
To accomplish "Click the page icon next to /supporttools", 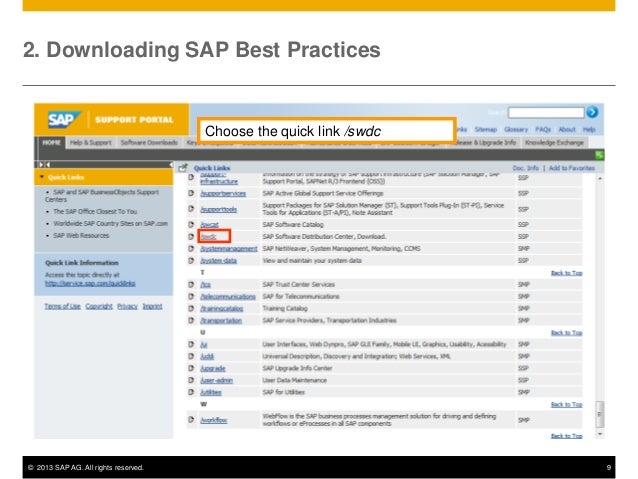I will click(191, 209).
